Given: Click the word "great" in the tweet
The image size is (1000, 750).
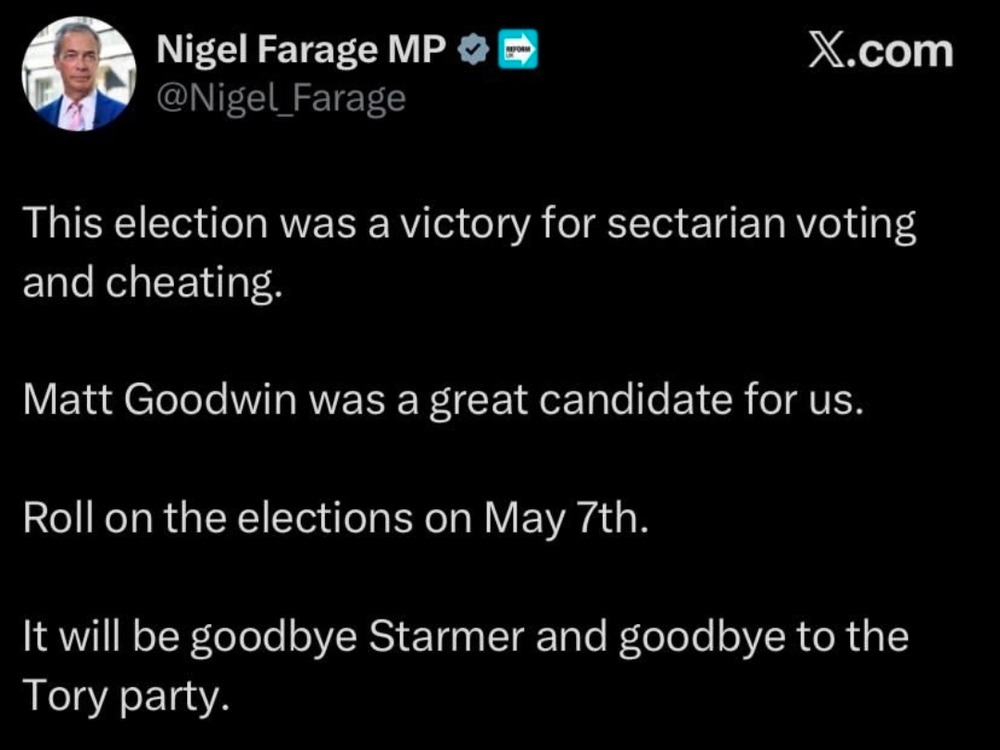Looking at the screenshot, I should tap(479, 402).
